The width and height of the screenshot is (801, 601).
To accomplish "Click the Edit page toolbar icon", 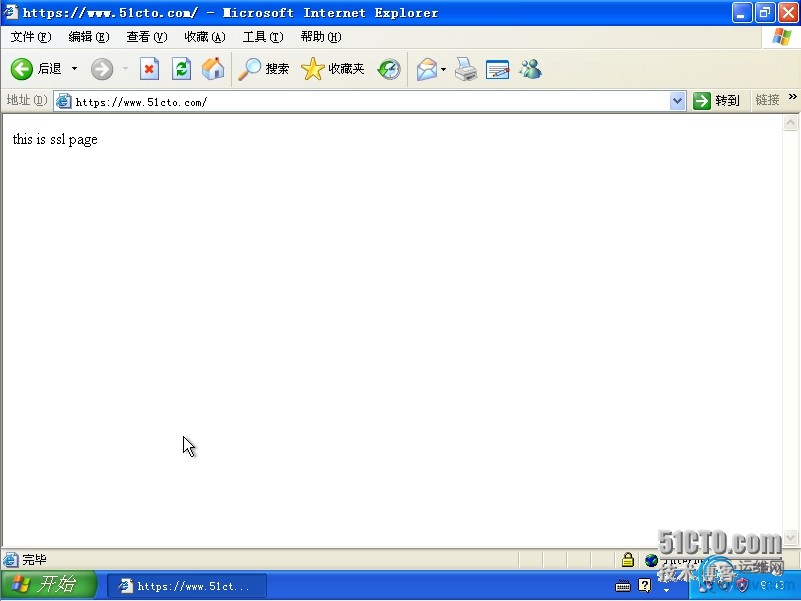I will [x=498, y=69].
